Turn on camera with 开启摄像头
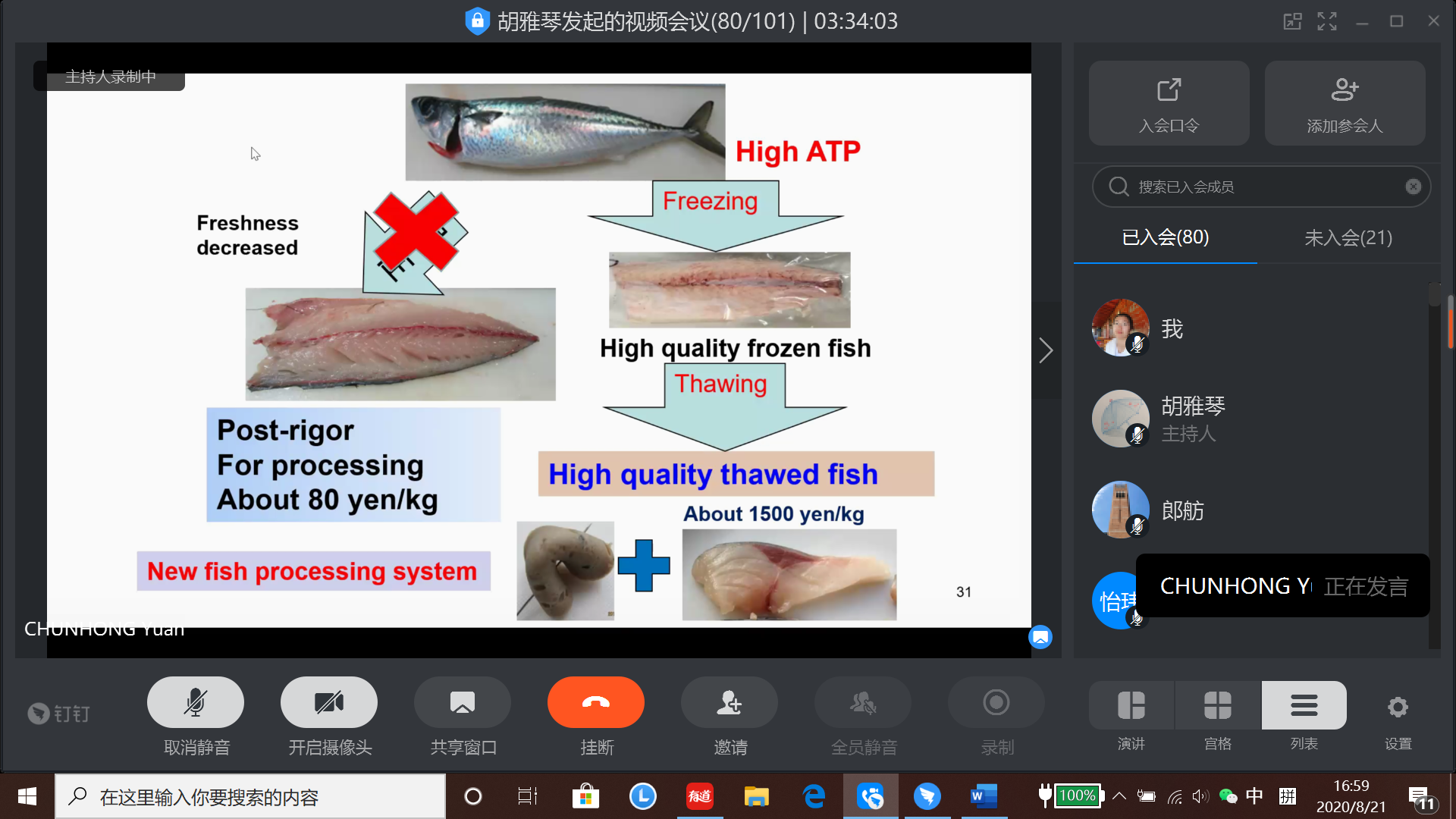The image size is (1456, 819). point(328,703)
